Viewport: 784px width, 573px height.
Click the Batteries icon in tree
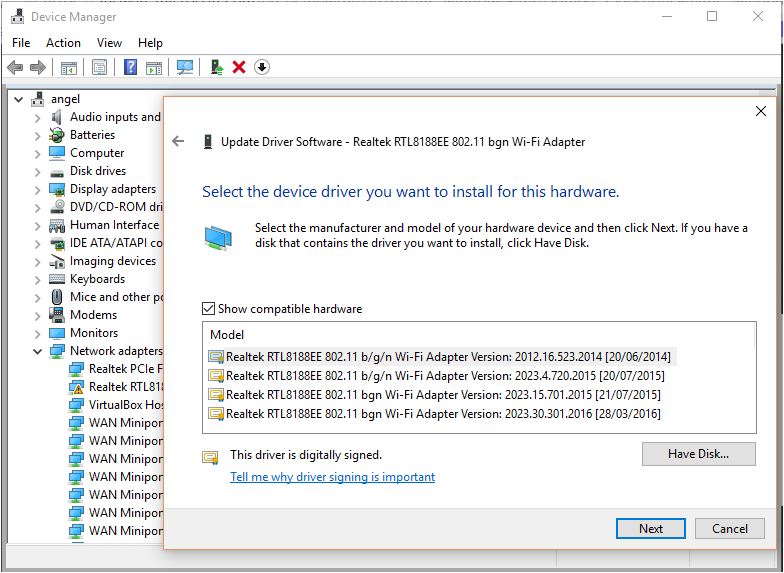tap(56, 135)
